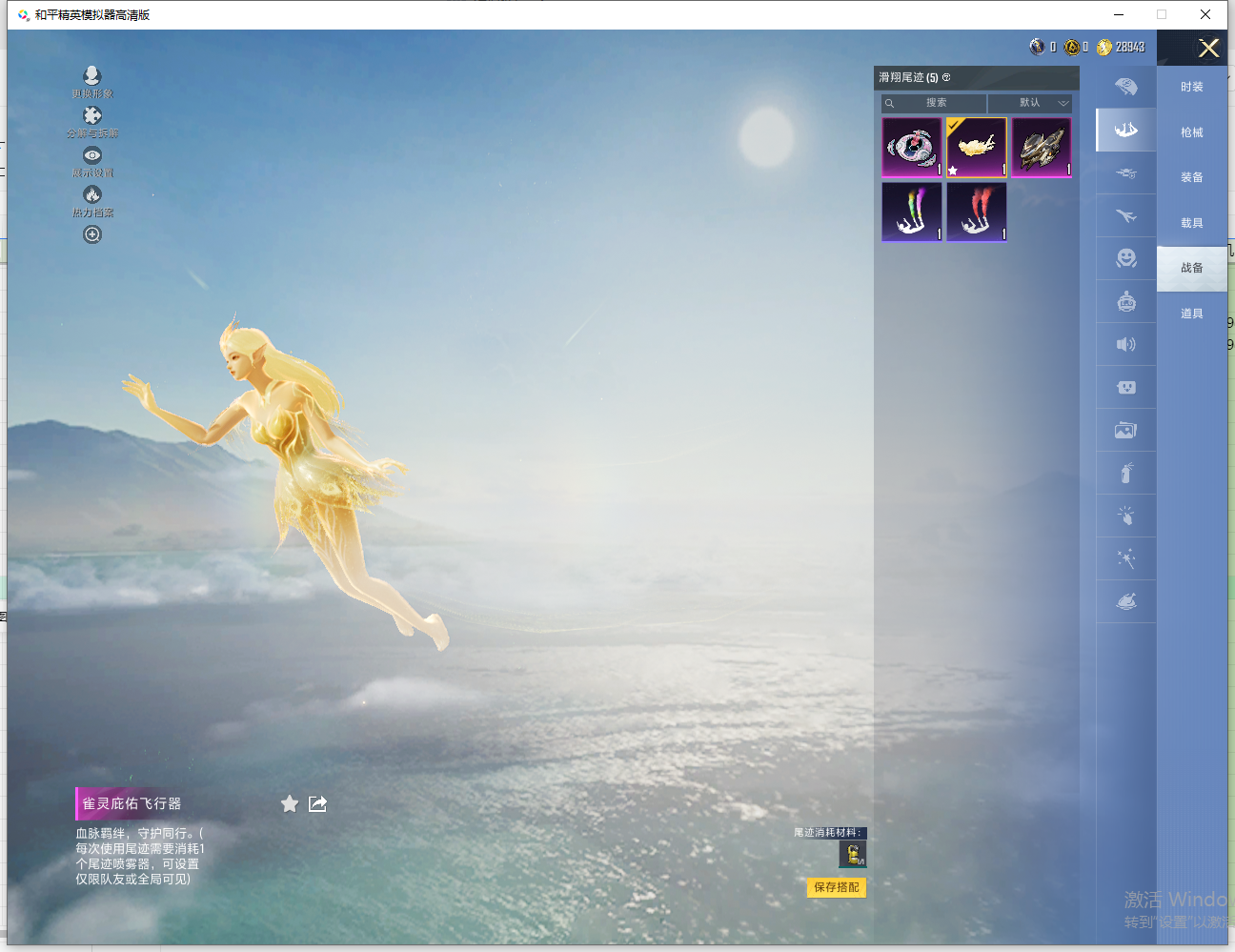
Task: Open the speaker voice pack category
Action: pyautogui.click(x=1126, y=344)
